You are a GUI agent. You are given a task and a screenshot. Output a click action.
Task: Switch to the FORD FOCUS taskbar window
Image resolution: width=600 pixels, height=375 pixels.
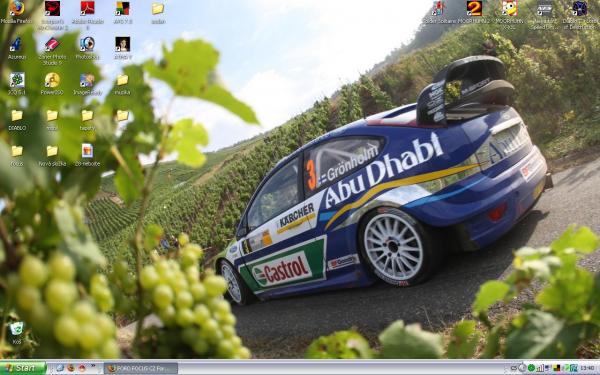[141, 368]
